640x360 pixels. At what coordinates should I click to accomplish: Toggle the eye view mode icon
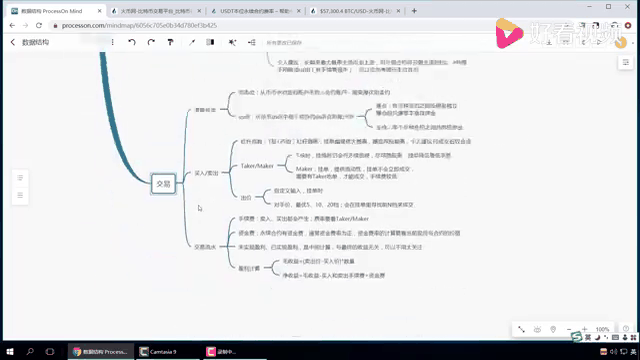[537, 329]
